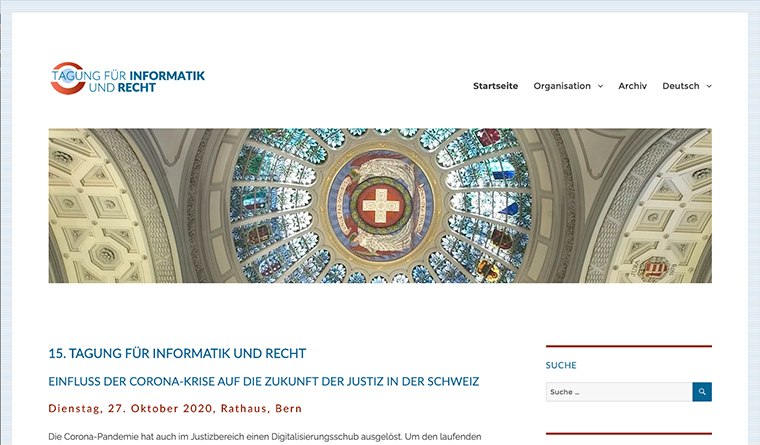The width and height of the screenshot is (760, 445).
Task: Click paragraph starting Die Corona-Pandemie
Action: click(265, 437)
